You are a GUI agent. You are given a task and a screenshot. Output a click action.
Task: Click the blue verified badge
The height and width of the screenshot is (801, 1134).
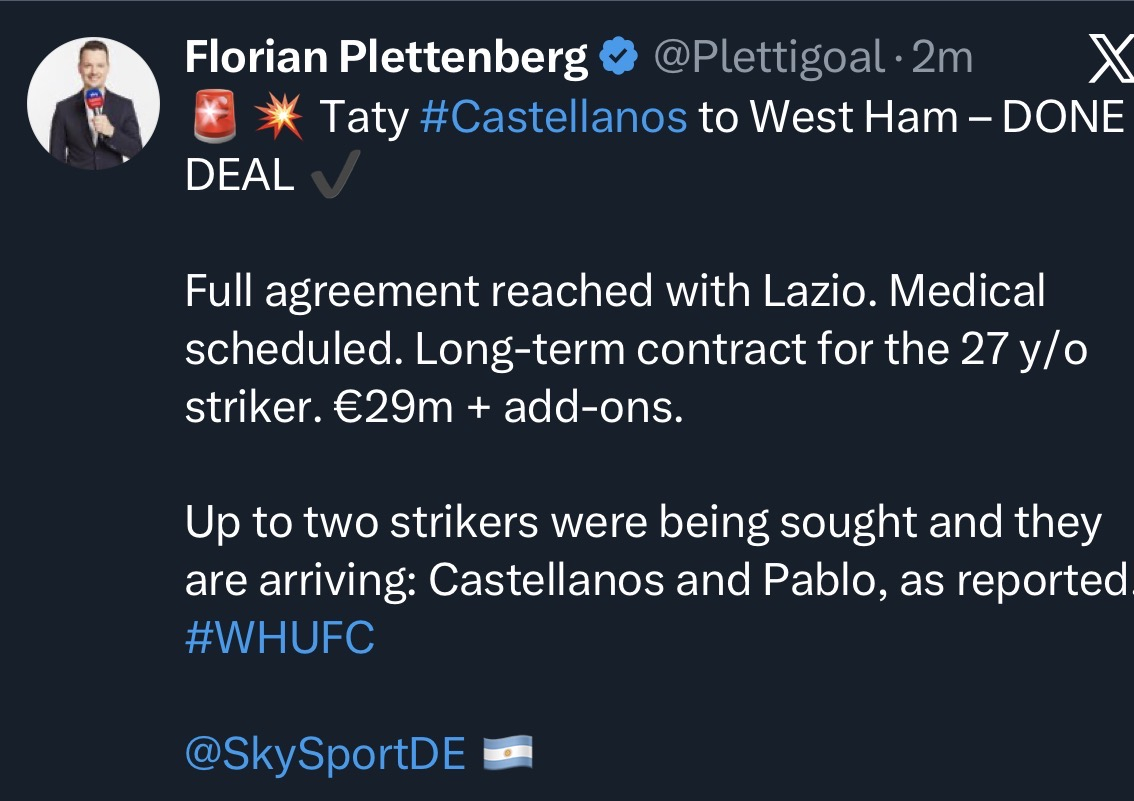[x=619, y=59]
